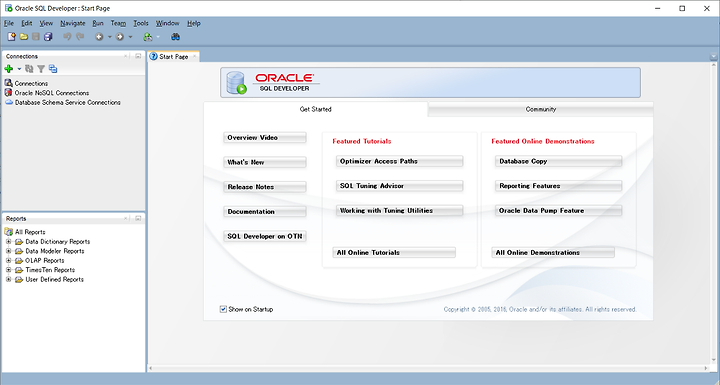The width and height of the screenshot is (720, 385).
Task: Click the Forward navigation round icon
Action: click(x=120, y=37)
